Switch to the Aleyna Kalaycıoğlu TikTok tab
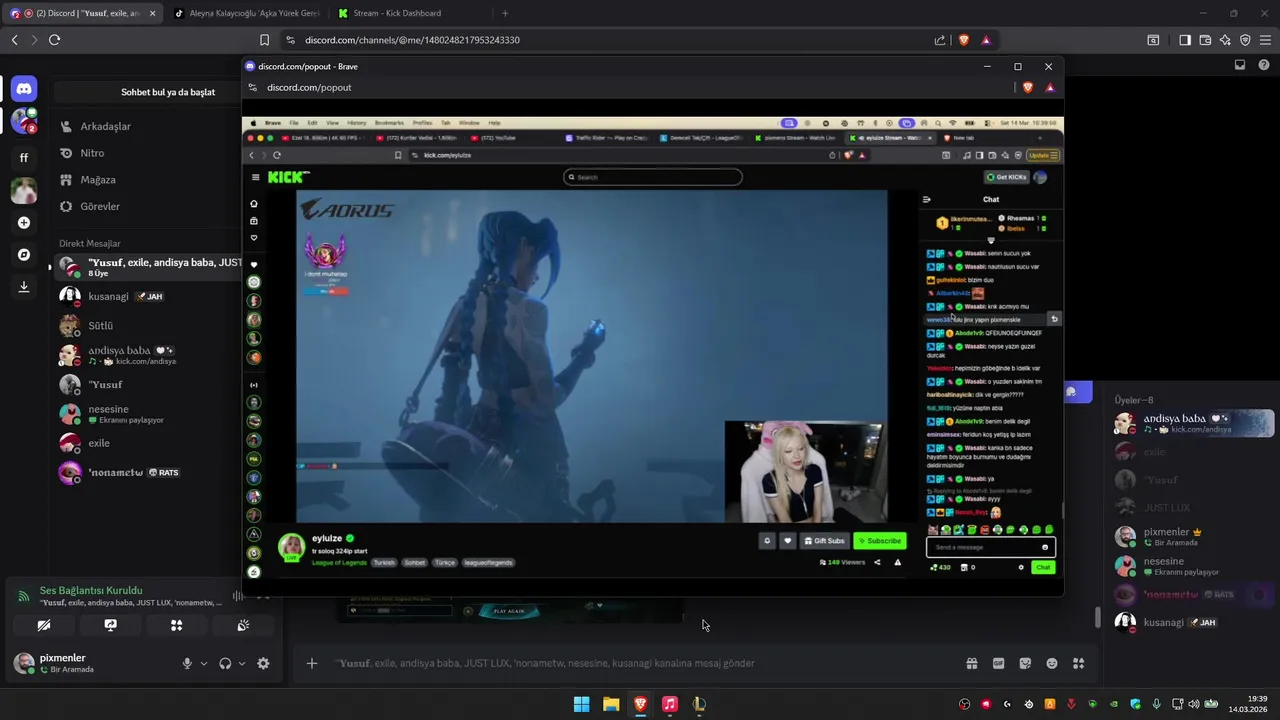 point(246,13)
